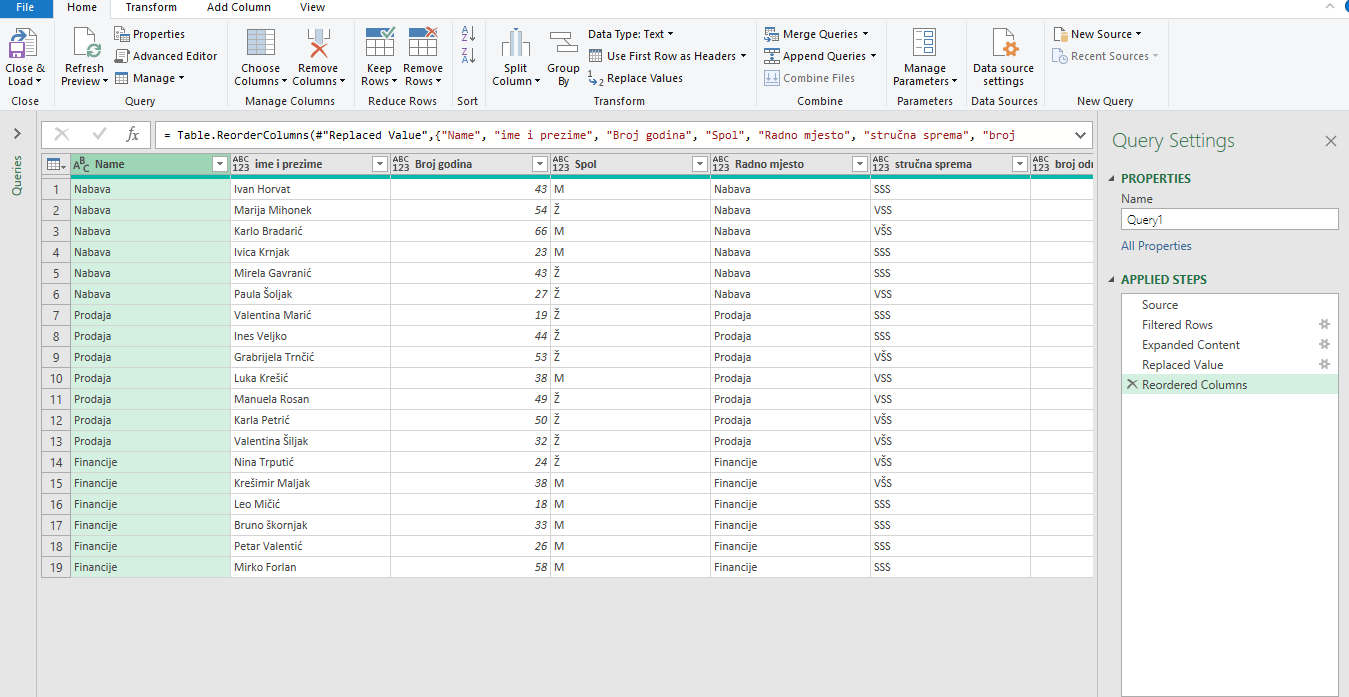This screenshot has height=697, width=1349.
Task: Click the Replace Values button
Action: 644,78
